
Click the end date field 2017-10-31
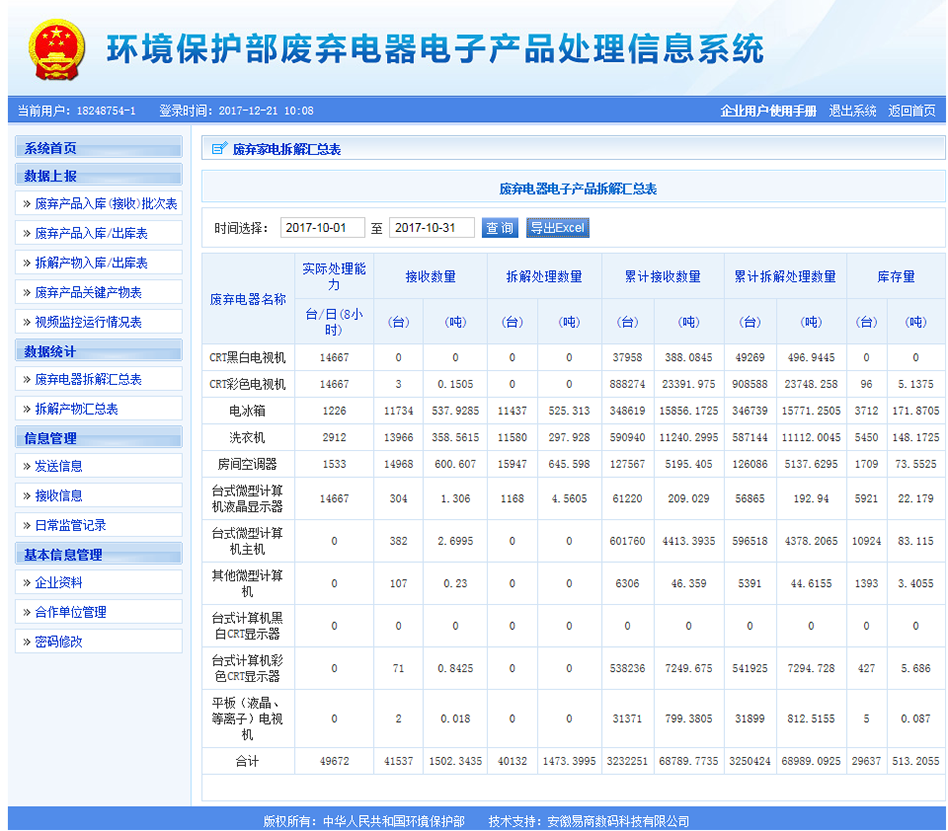click(431, 228)
